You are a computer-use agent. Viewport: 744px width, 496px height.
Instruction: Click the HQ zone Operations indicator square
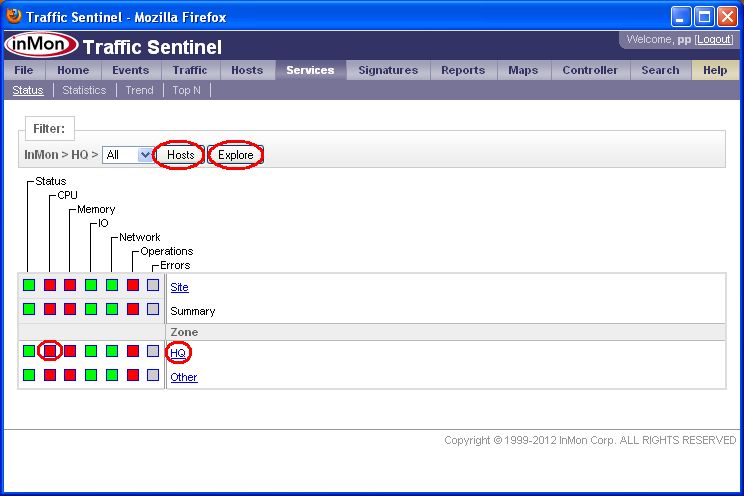click(x=133, y=351)
